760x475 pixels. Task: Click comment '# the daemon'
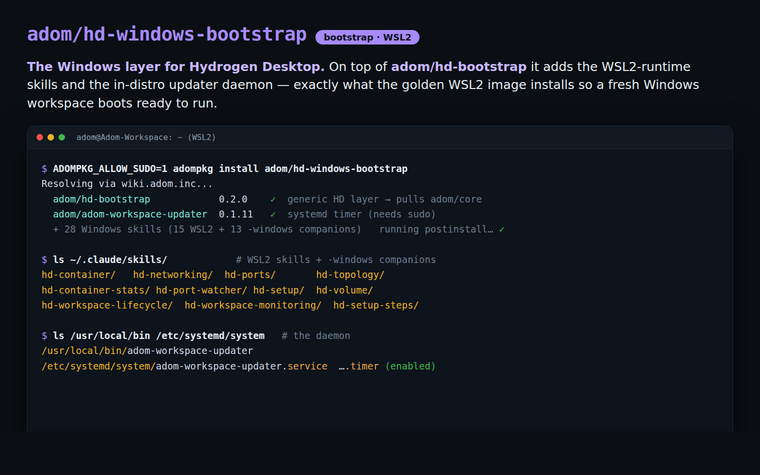pyautogui.click(x=316, y=336)
